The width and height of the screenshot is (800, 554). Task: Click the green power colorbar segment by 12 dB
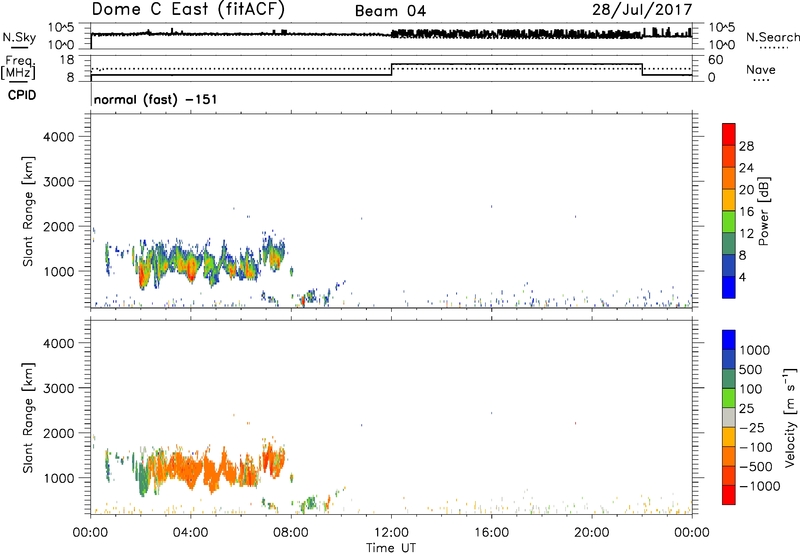[729, 222]
